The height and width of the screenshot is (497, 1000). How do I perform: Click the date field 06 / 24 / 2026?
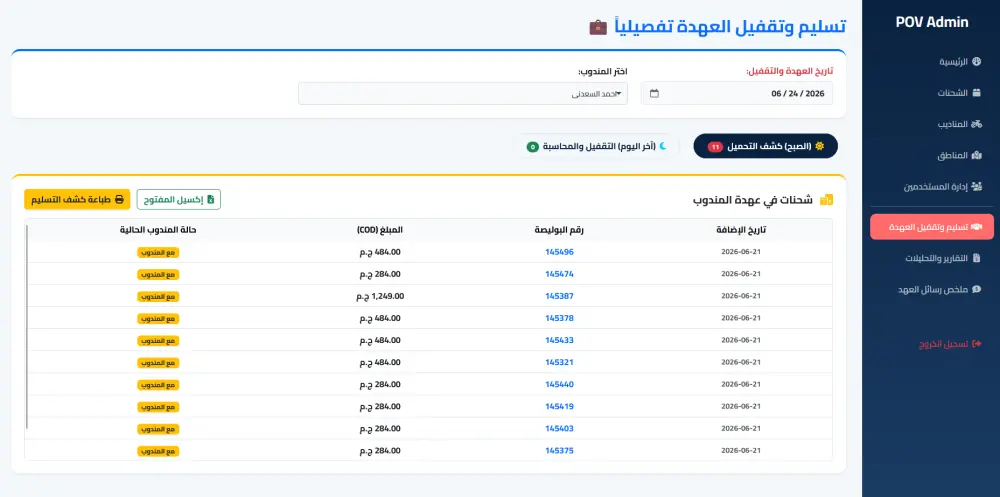[737, 93]
